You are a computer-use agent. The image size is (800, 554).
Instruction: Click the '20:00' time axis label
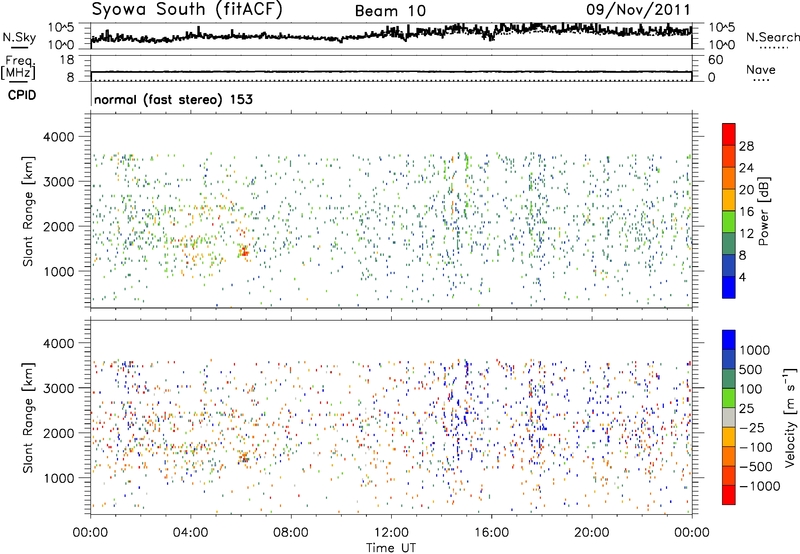pyautogui.click(x=591, y=533)
